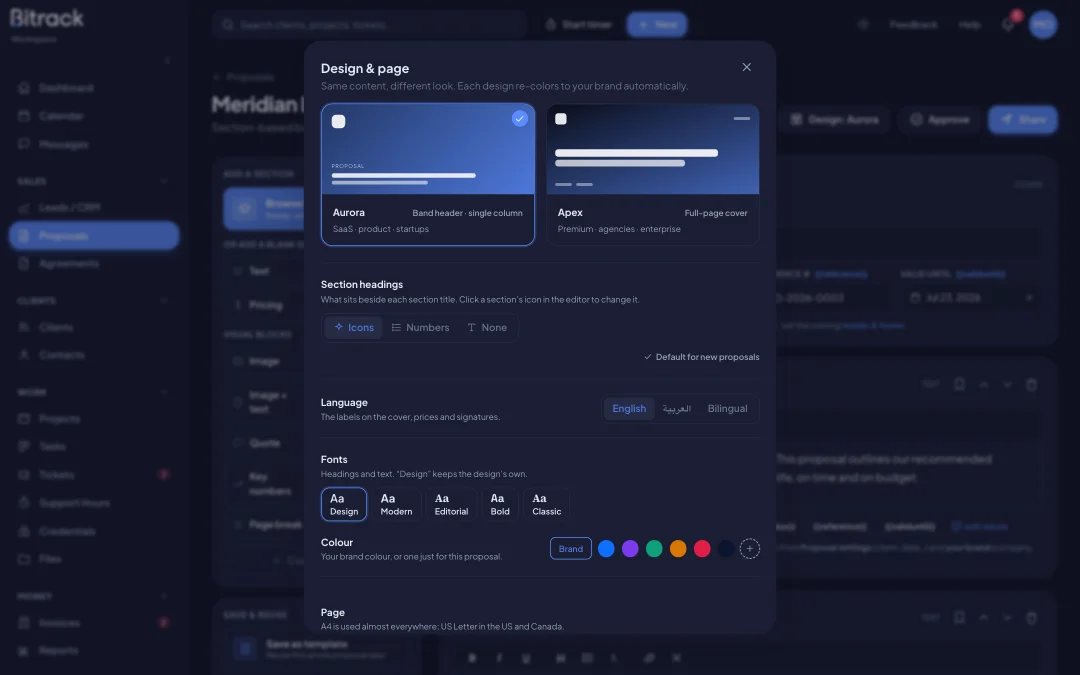Collapse the Sales sidebar group
Image resolution: width=1080 pixels, height=675 pixels.
point(164,181)
